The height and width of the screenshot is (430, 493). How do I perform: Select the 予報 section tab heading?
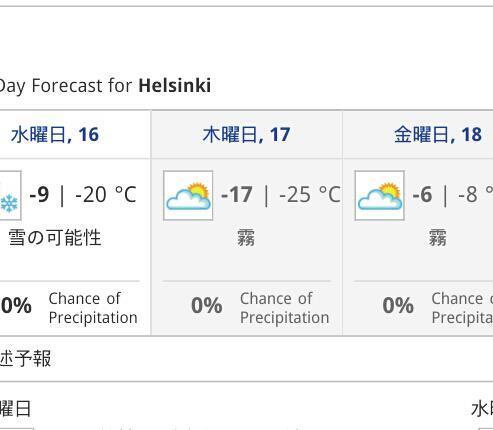25,358
